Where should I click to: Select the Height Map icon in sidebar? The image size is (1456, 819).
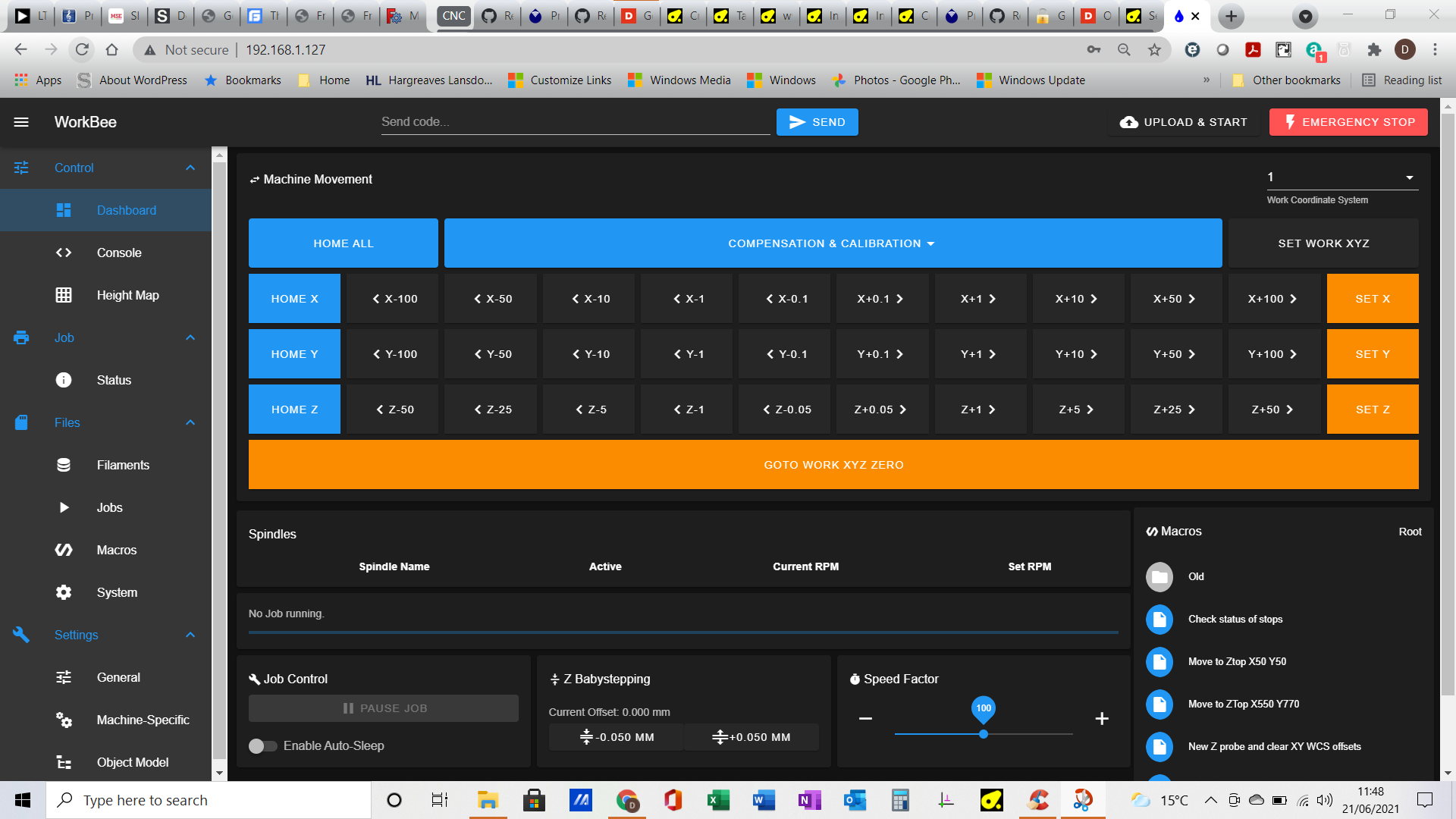coord(64,295)
